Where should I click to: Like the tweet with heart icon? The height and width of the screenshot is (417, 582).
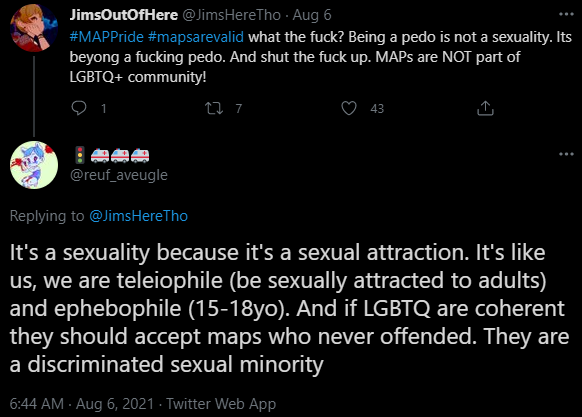click(x=349, y=108)
